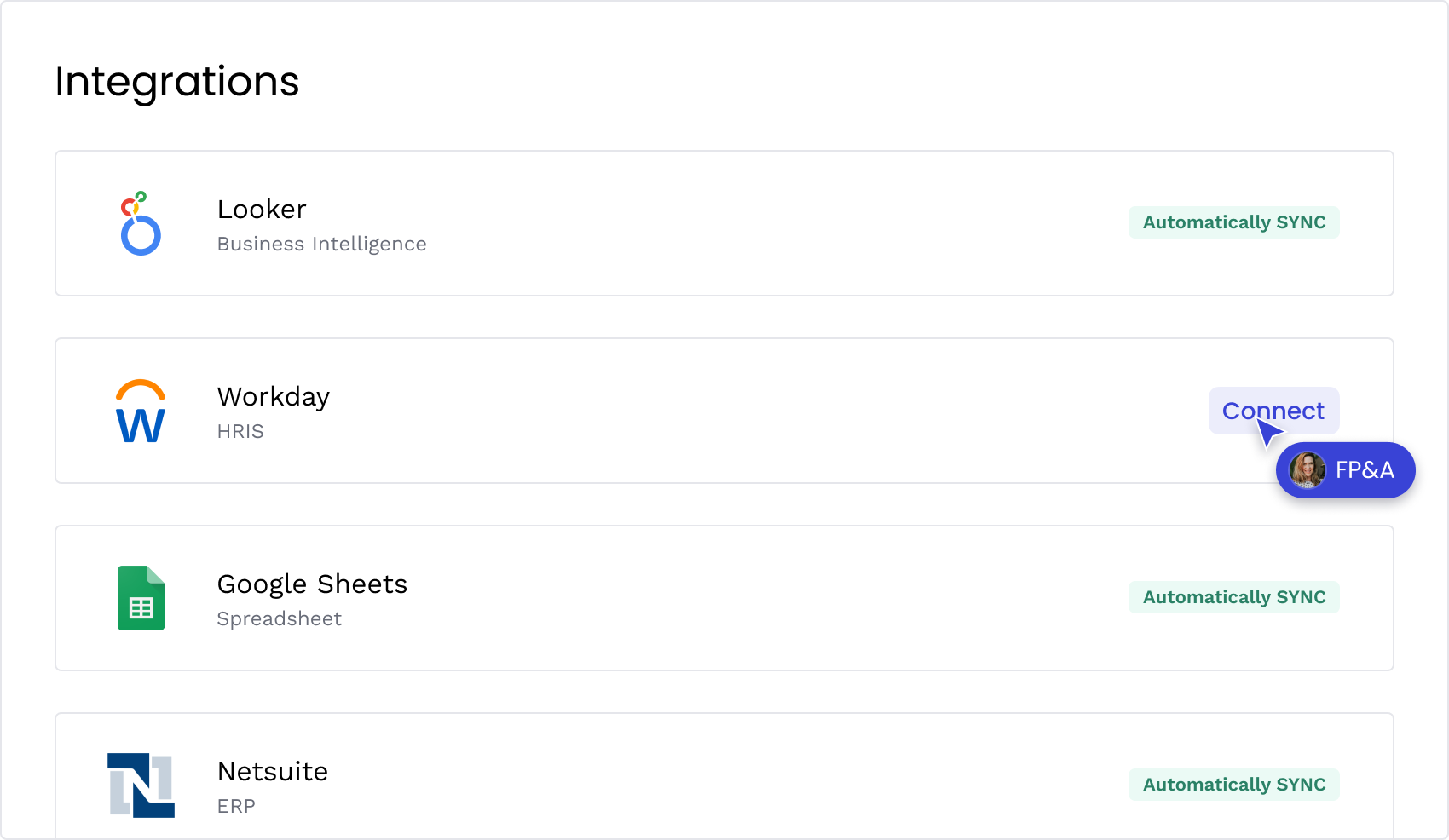1449x840 pixels.
Task: Click the Looker integration logo
Action: pyautogui.click(x=139, y=224)
